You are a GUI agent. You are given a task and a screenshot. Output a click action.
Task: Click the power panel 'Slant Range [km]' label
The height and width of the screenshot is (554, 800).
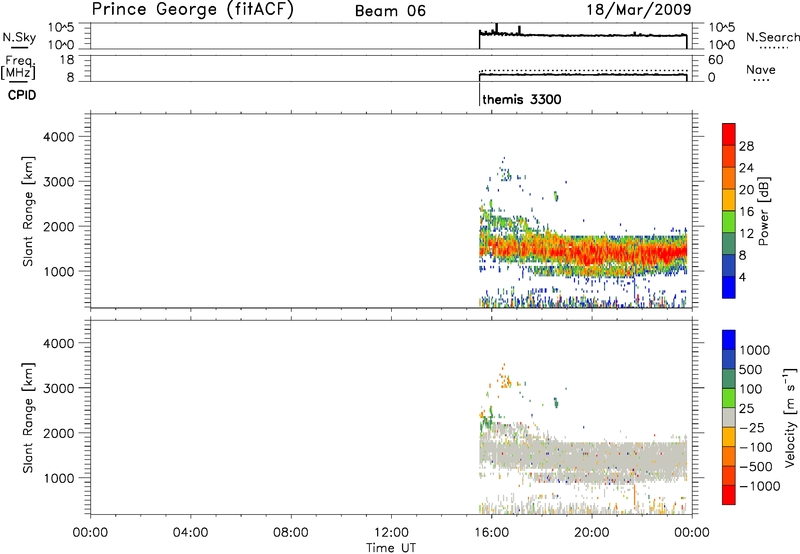click(28, 211)
